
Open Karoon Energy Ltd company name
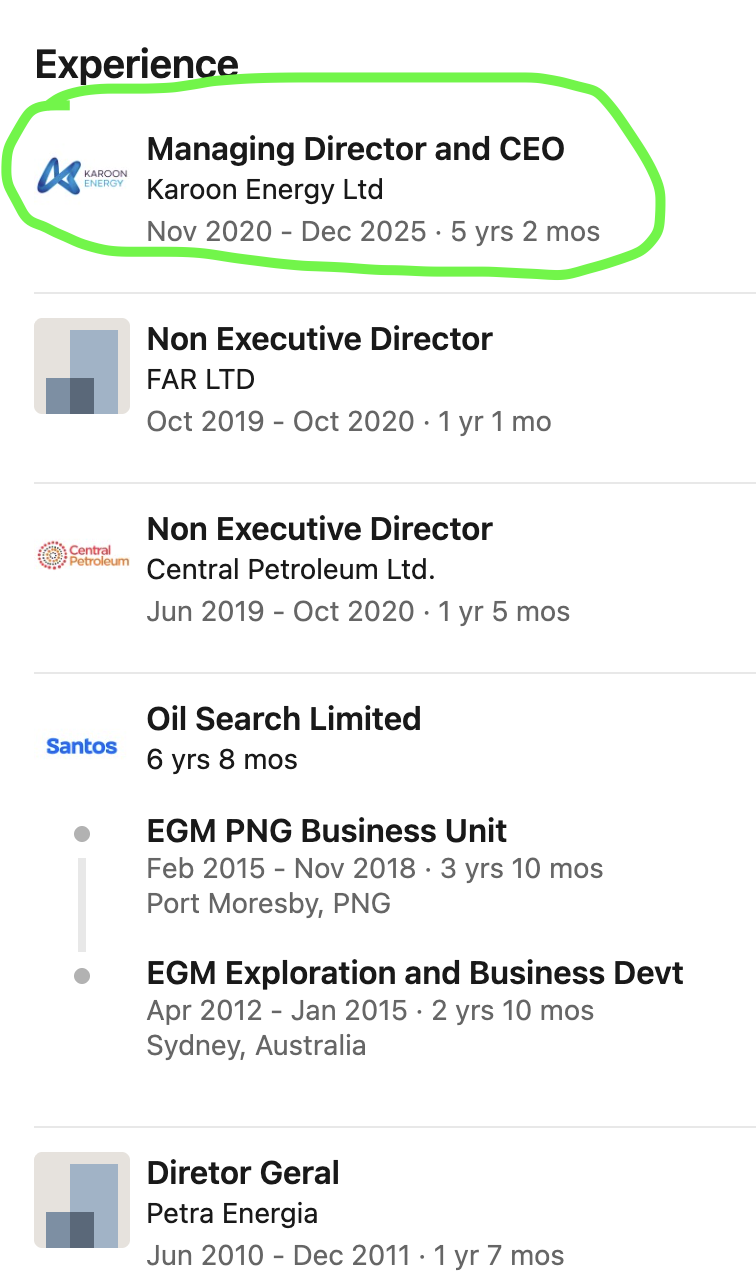265,189
